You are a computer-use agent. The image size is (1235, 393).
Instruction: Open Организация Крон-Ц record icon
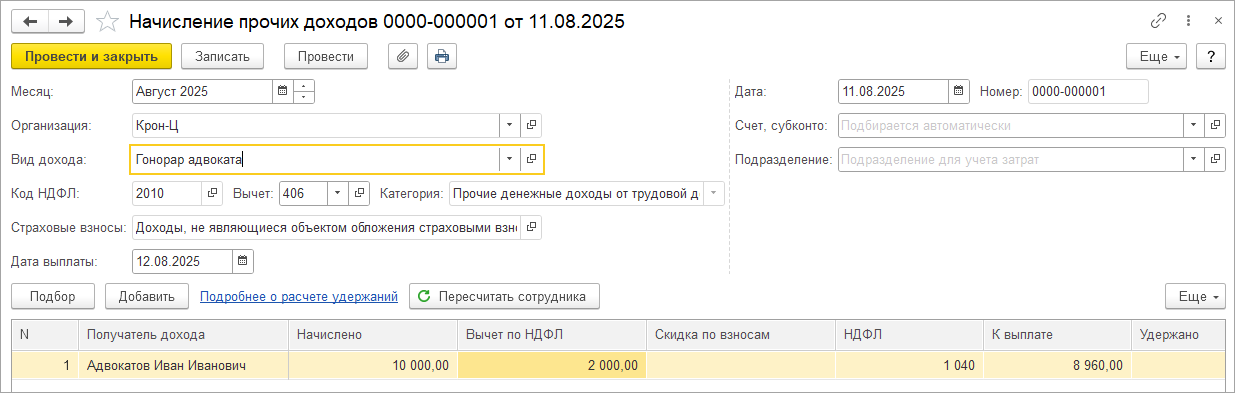(x=531, y=125)
